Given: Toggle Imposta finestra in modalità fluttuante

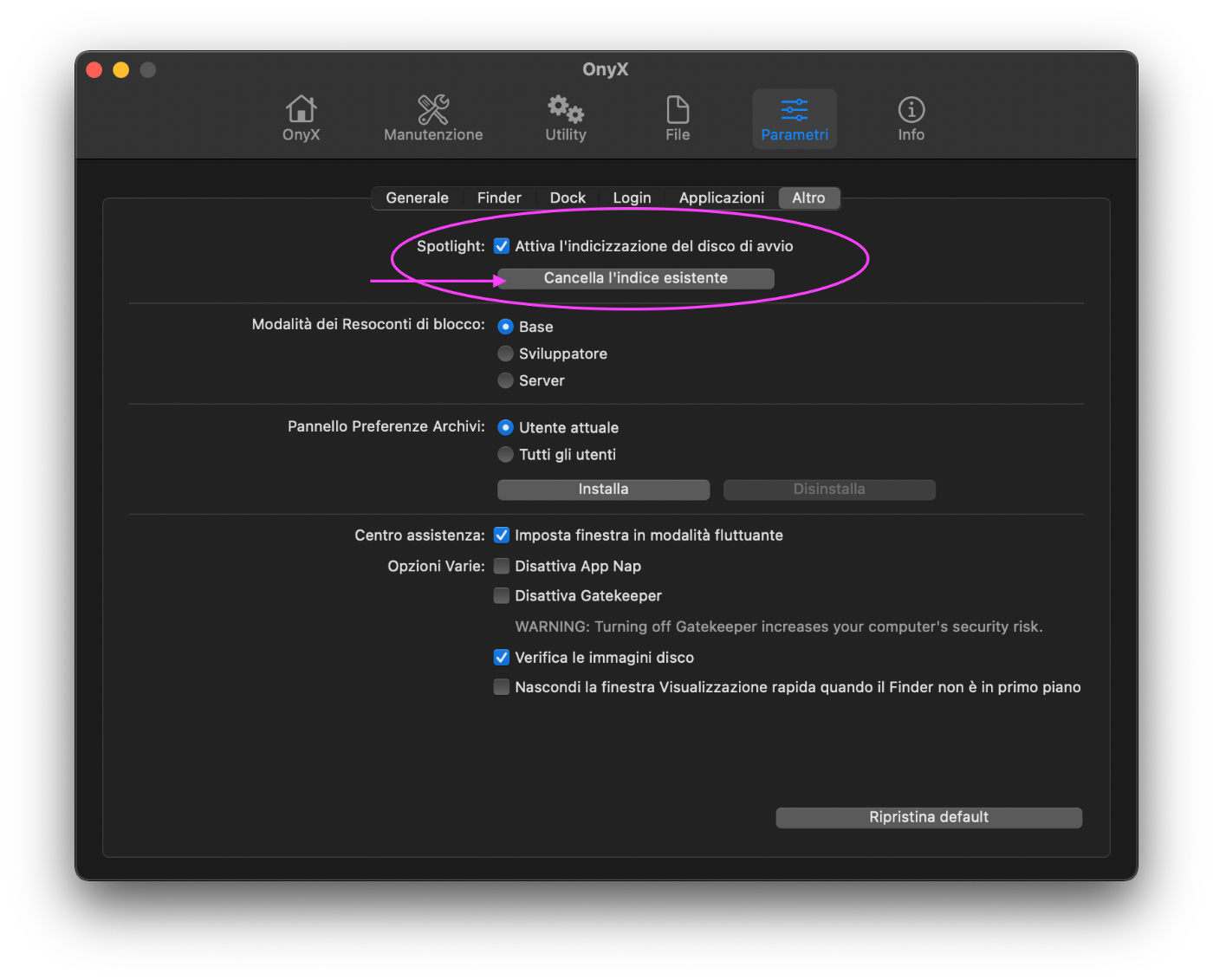Looking at the screenshot, I should coord(502,535).
